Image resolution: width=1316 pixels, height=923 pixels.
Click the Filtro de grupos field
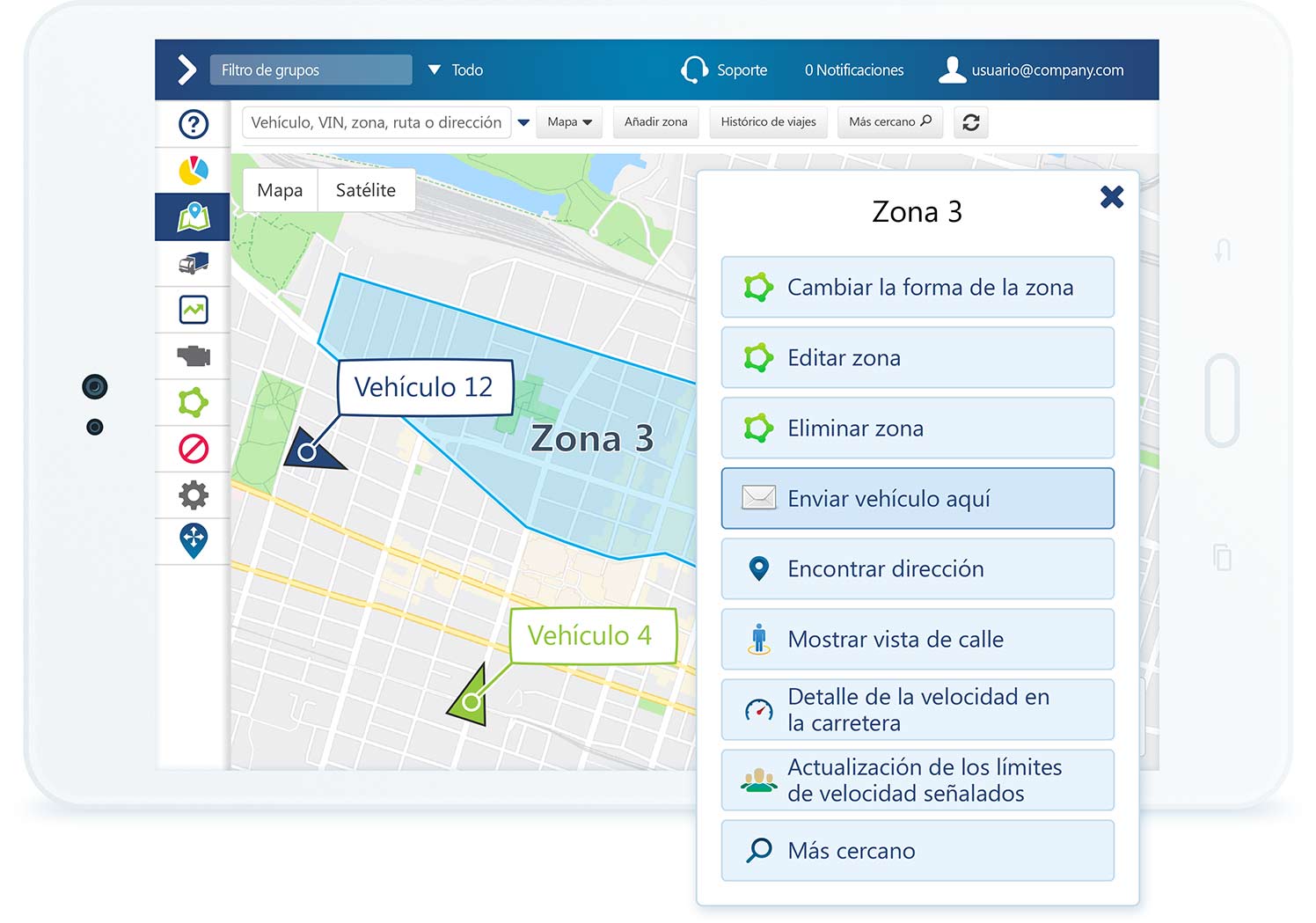click(311, 70)
